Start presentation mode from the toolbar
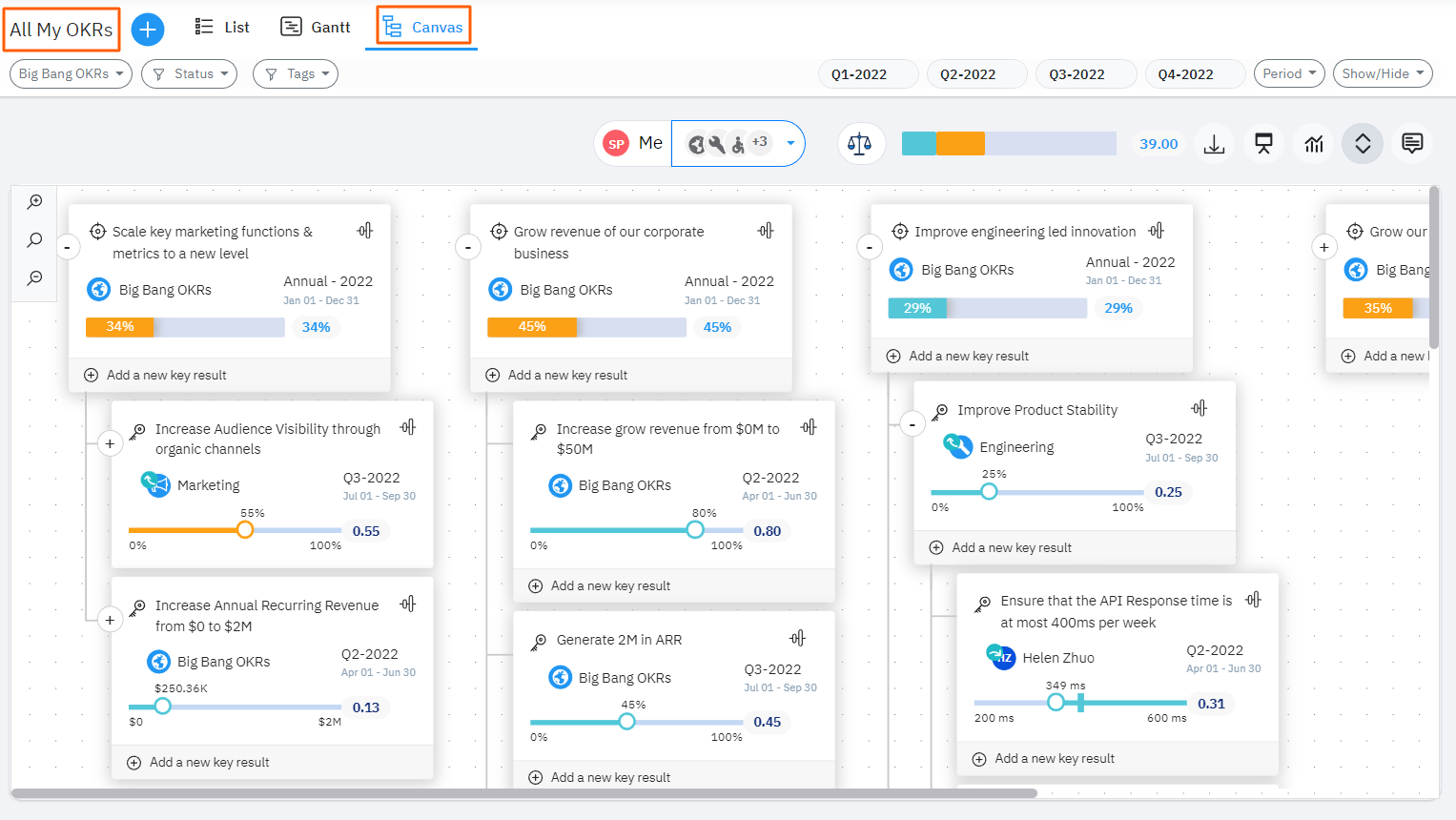Image resolution: width=1456 pixels, height=820 pixels. click(x=1263, y=143)
